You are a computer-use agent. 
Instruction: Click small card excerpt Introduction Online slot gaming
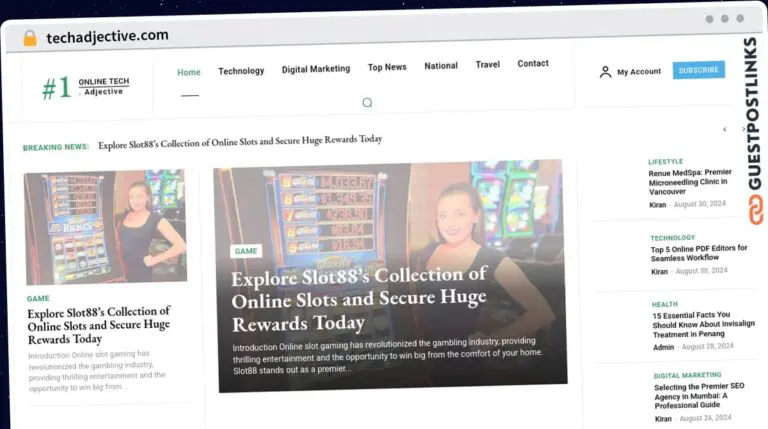[96, 371]
